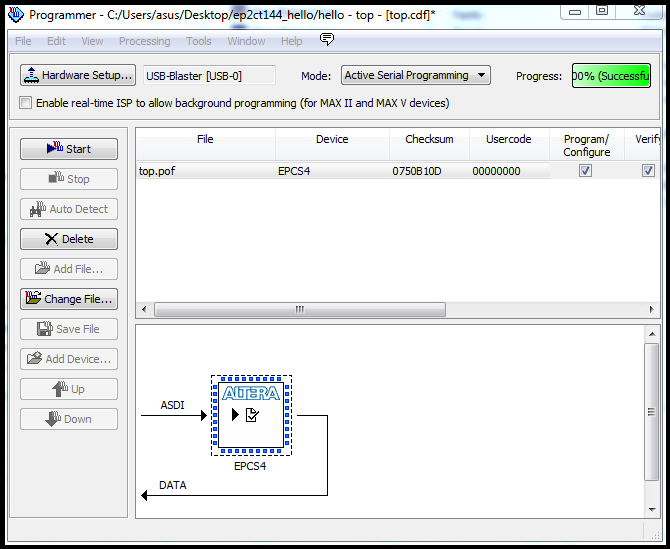Open the Mode dropdown list
The image size is (670, 549).
[415, 76]
